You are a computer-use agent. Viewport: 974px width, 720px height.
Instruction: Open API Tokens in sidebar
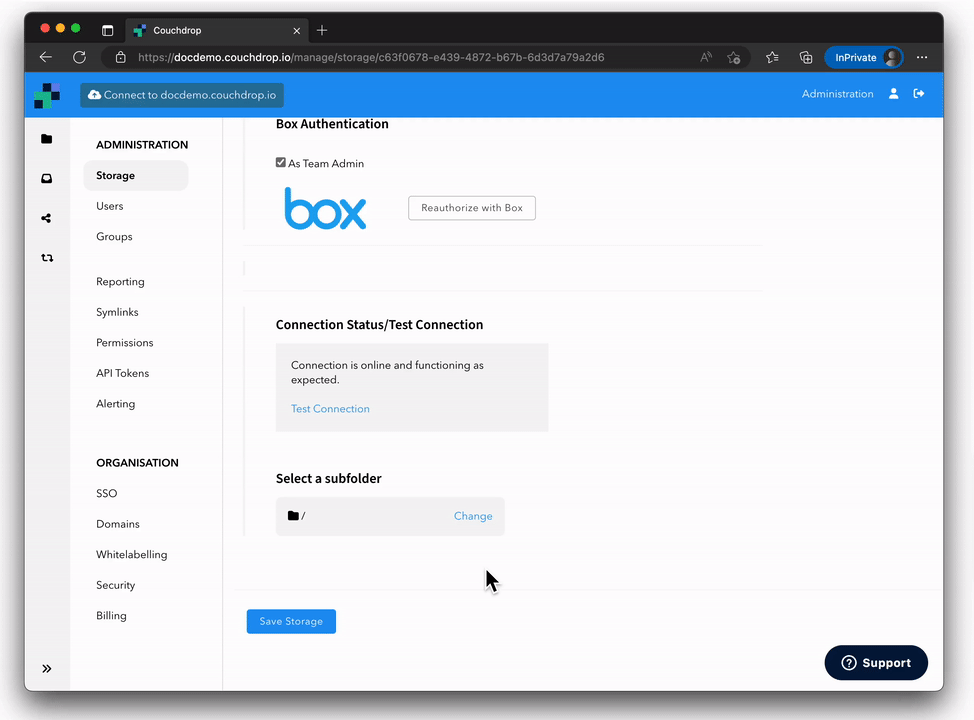coord(122,373)
